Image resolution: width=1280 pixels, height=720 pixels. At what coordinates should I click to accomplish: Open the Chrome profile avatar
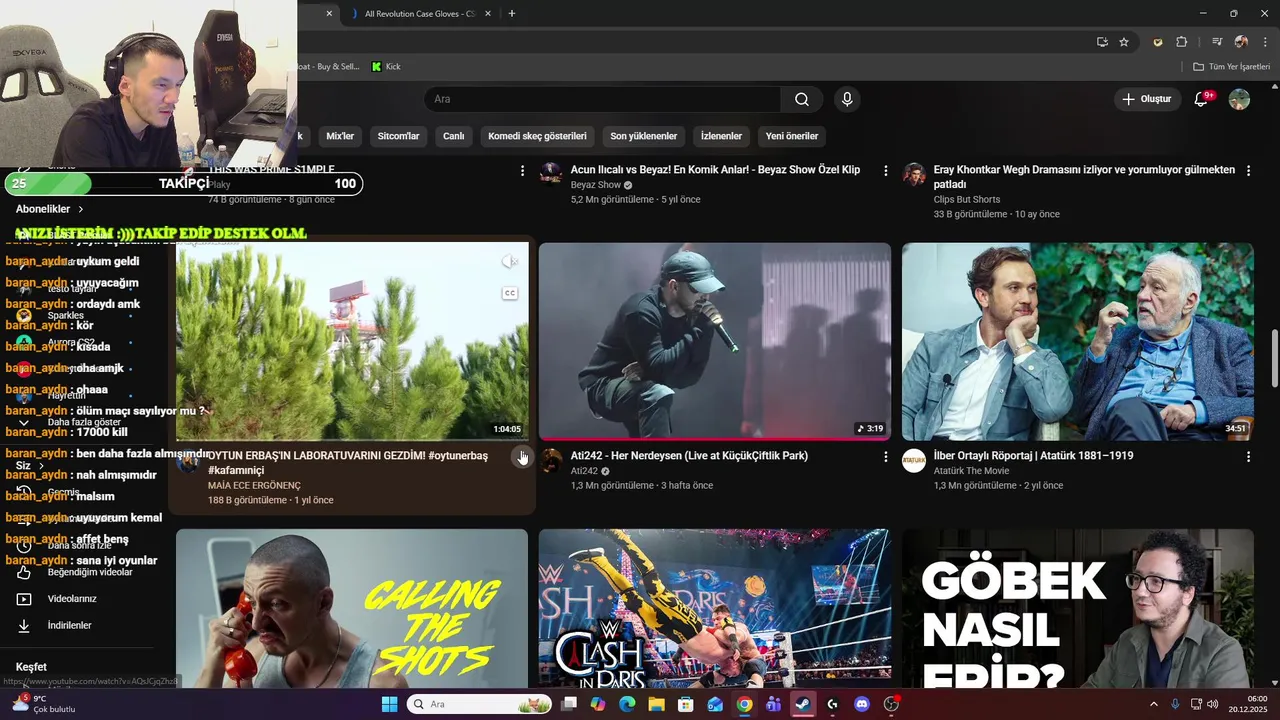(x=1241, y=42)
